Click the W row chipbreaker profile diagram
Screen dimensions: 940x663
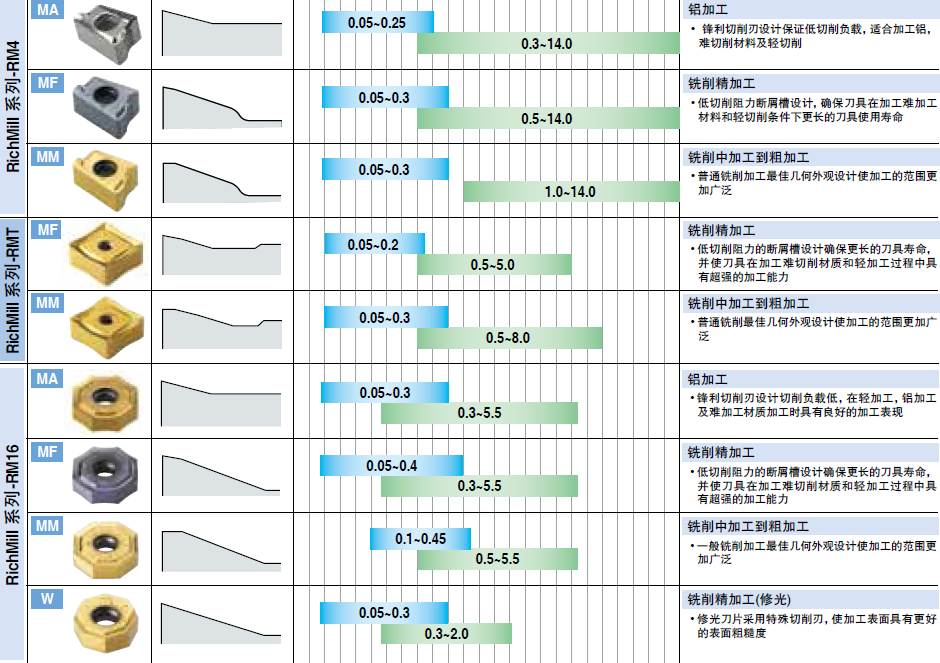(x=221, y=624)
